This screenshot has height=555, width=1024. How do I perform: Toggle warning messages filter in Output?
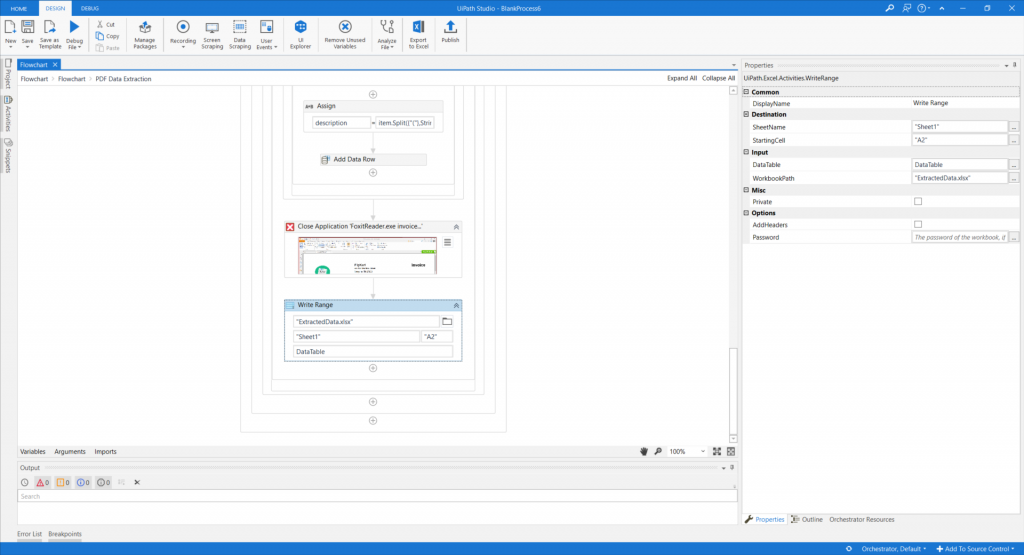[63, 483]
